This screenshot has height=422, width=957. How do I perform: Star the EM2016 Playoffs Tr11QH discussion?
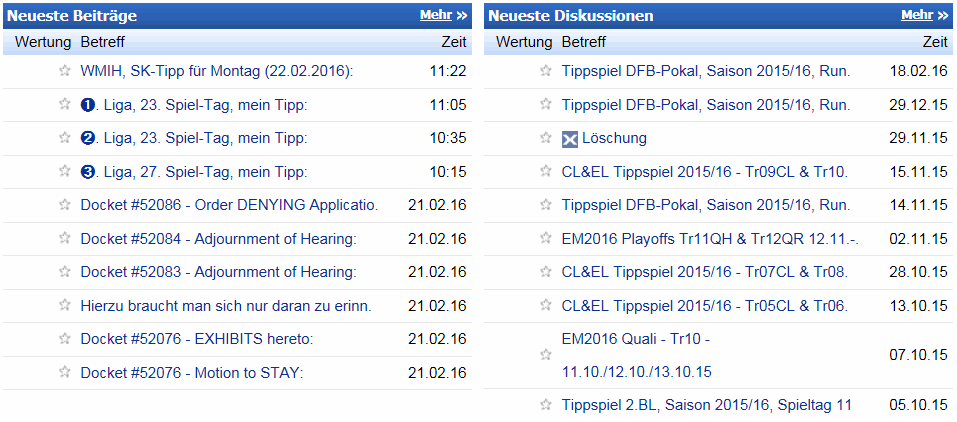tap(546, 238)
